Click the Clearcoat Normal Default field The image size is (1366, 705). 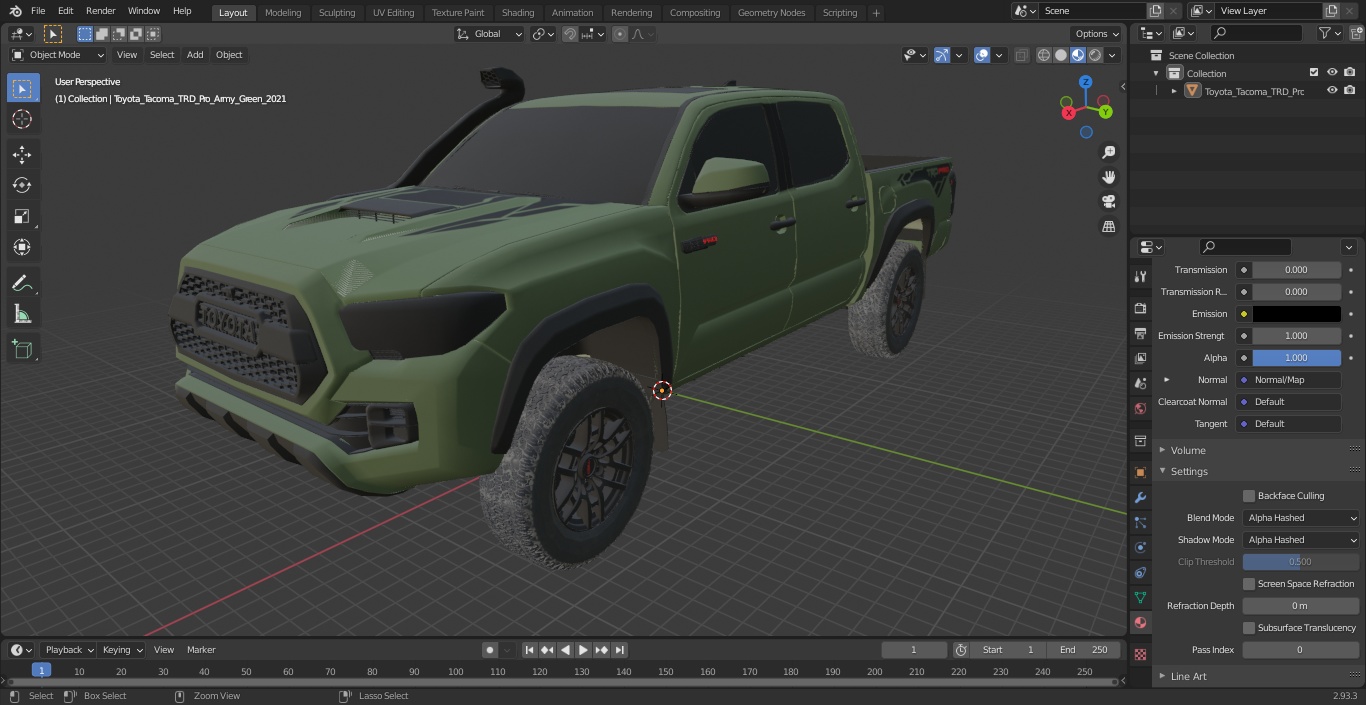pos(1289,402)
